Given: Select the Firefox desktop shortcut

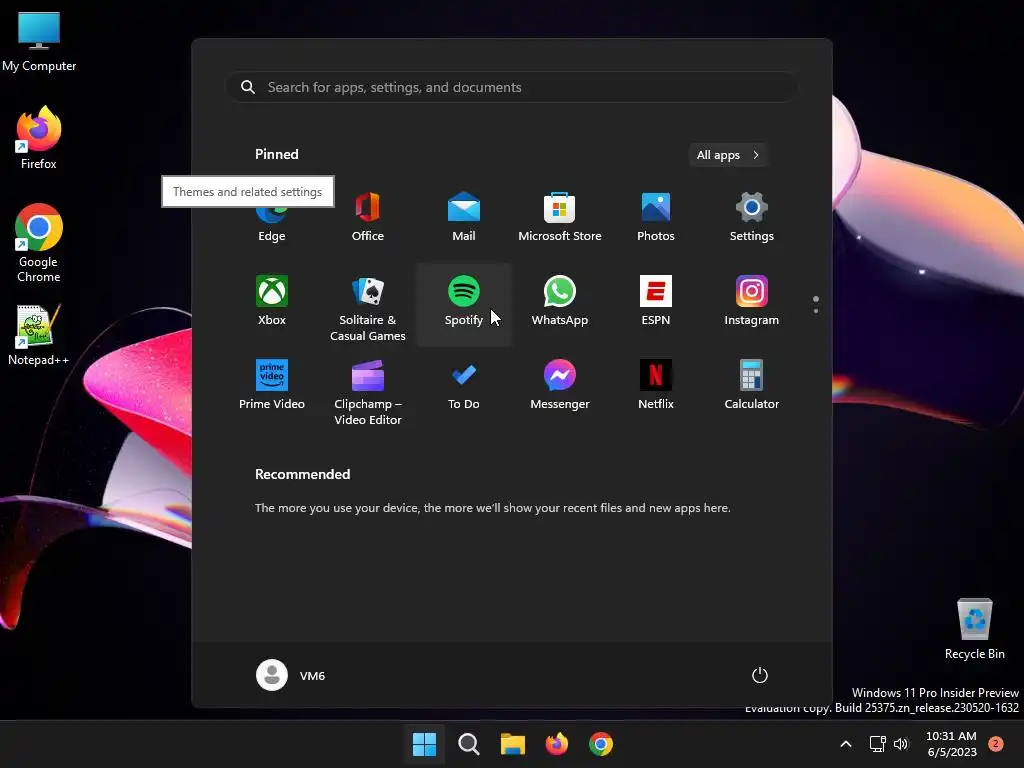Looking at the screenshot, I should click(39, 138).
